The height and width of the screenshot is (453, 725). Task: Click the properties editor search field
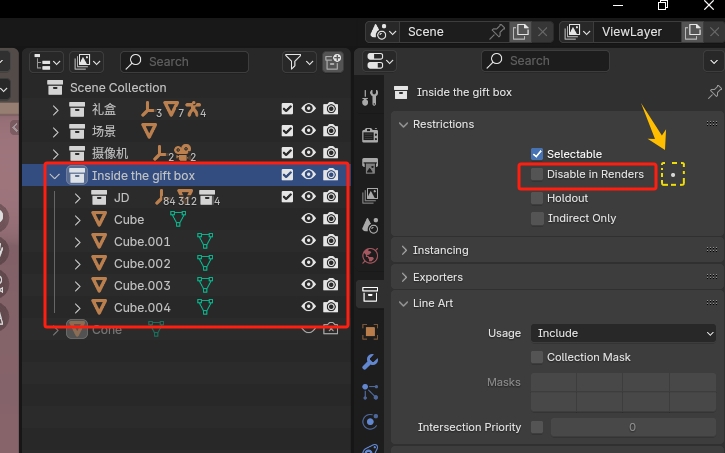coord(545,61)
